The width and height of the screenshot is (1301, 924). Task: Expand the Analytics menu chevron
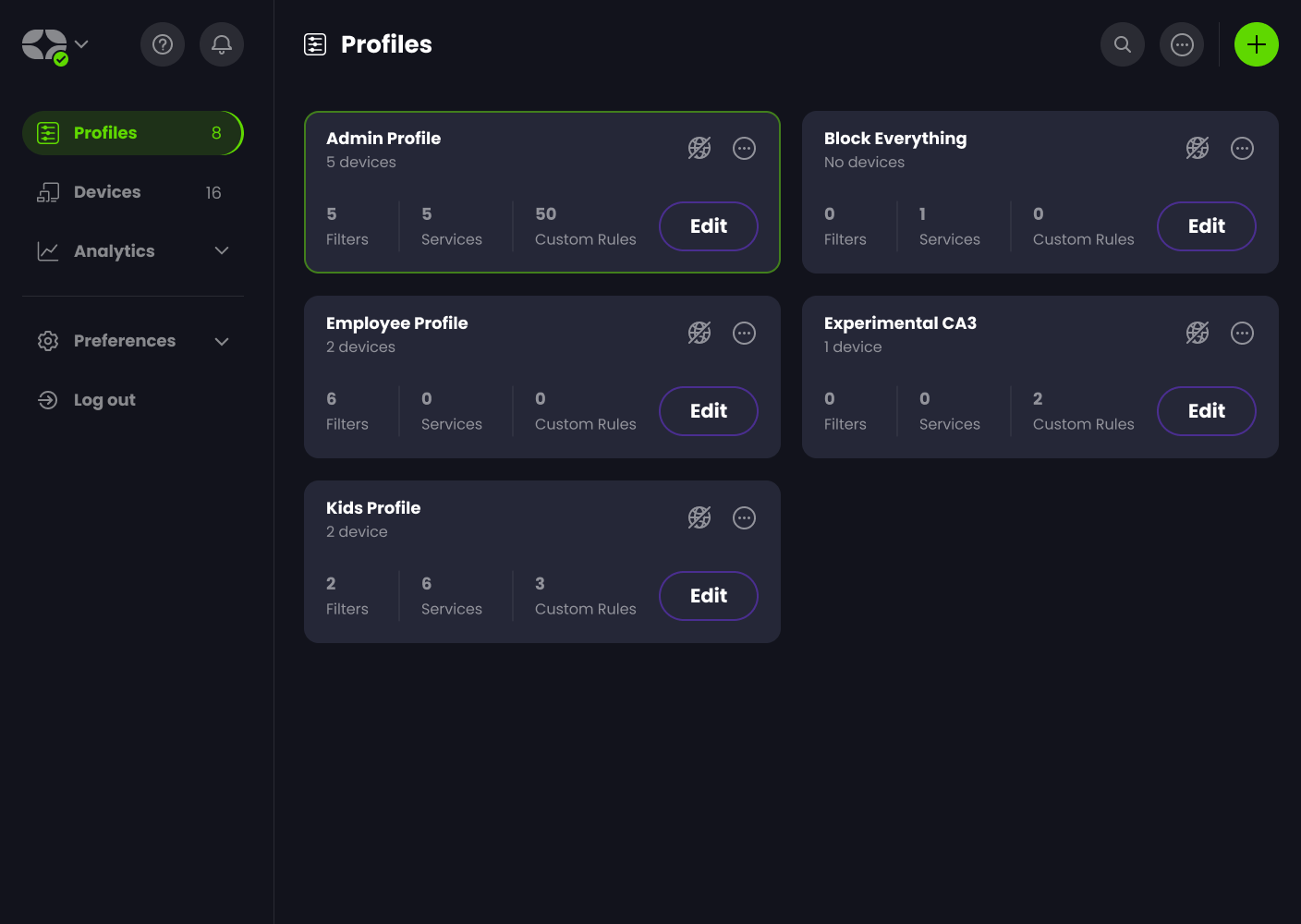pos(222,250)
